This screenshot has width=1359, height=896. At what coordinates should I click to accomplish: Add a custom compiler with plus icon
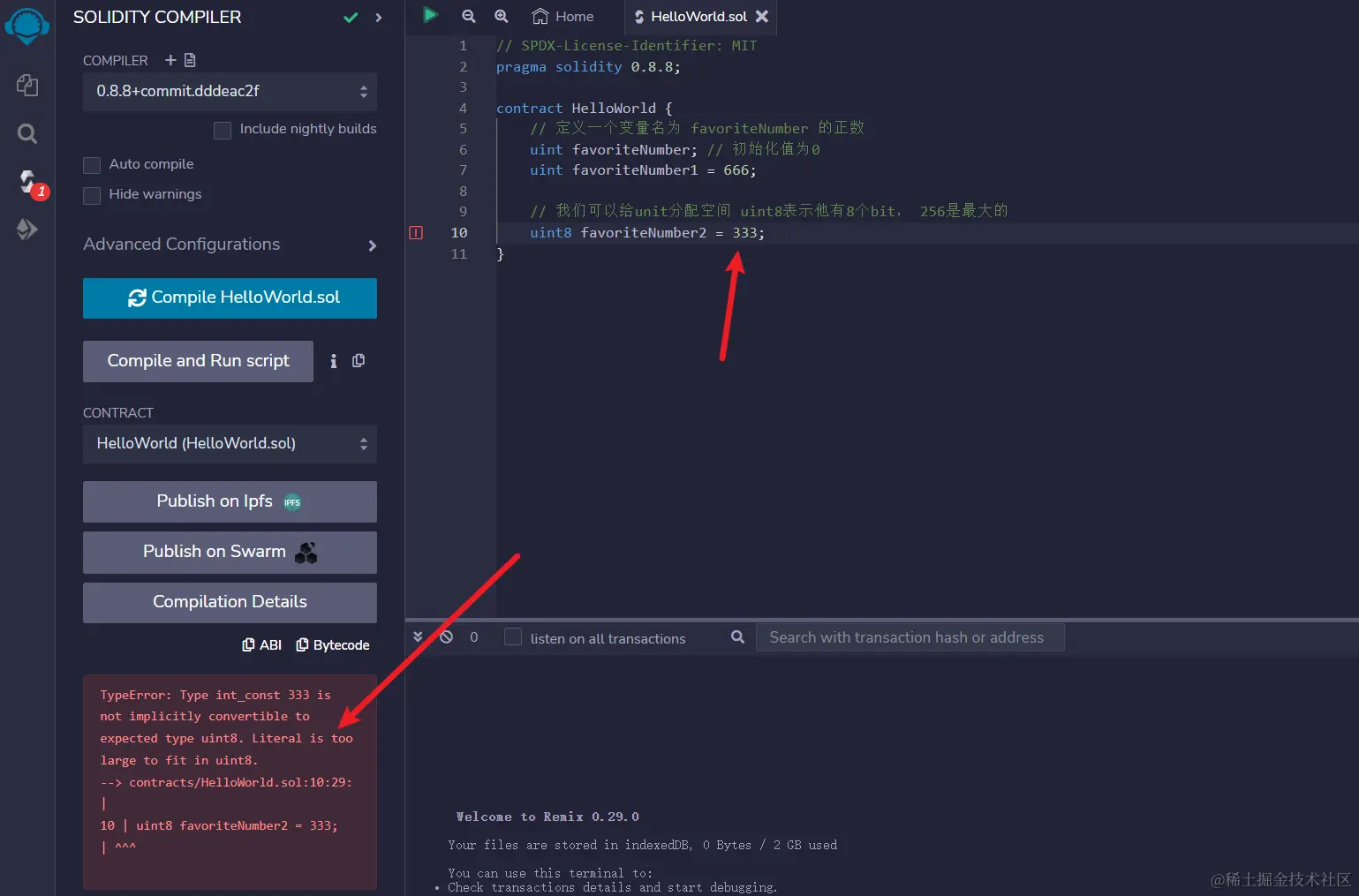click(170, 60)
